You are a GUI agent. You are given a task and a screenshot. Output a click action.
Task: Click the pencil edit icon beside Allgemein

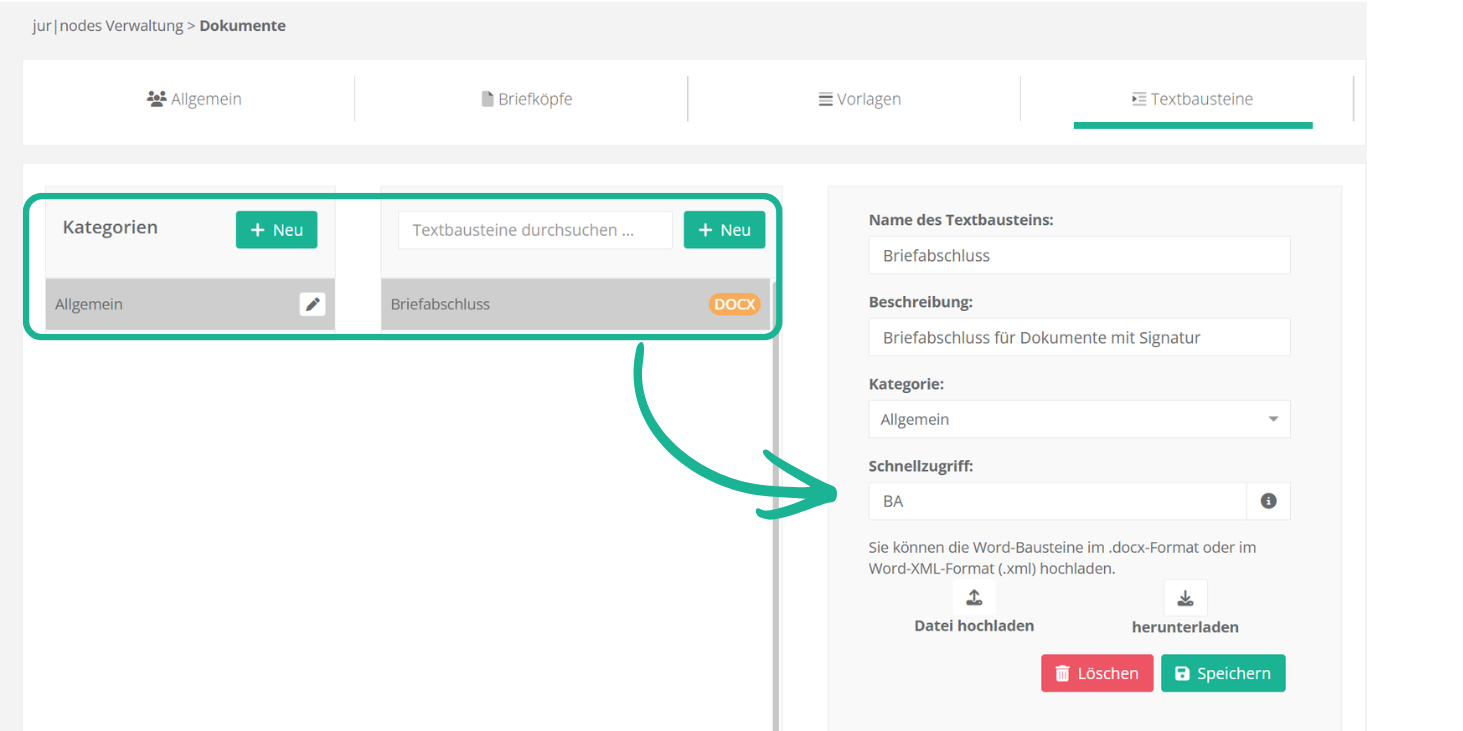pyautogui.click(x=313, y=304)
